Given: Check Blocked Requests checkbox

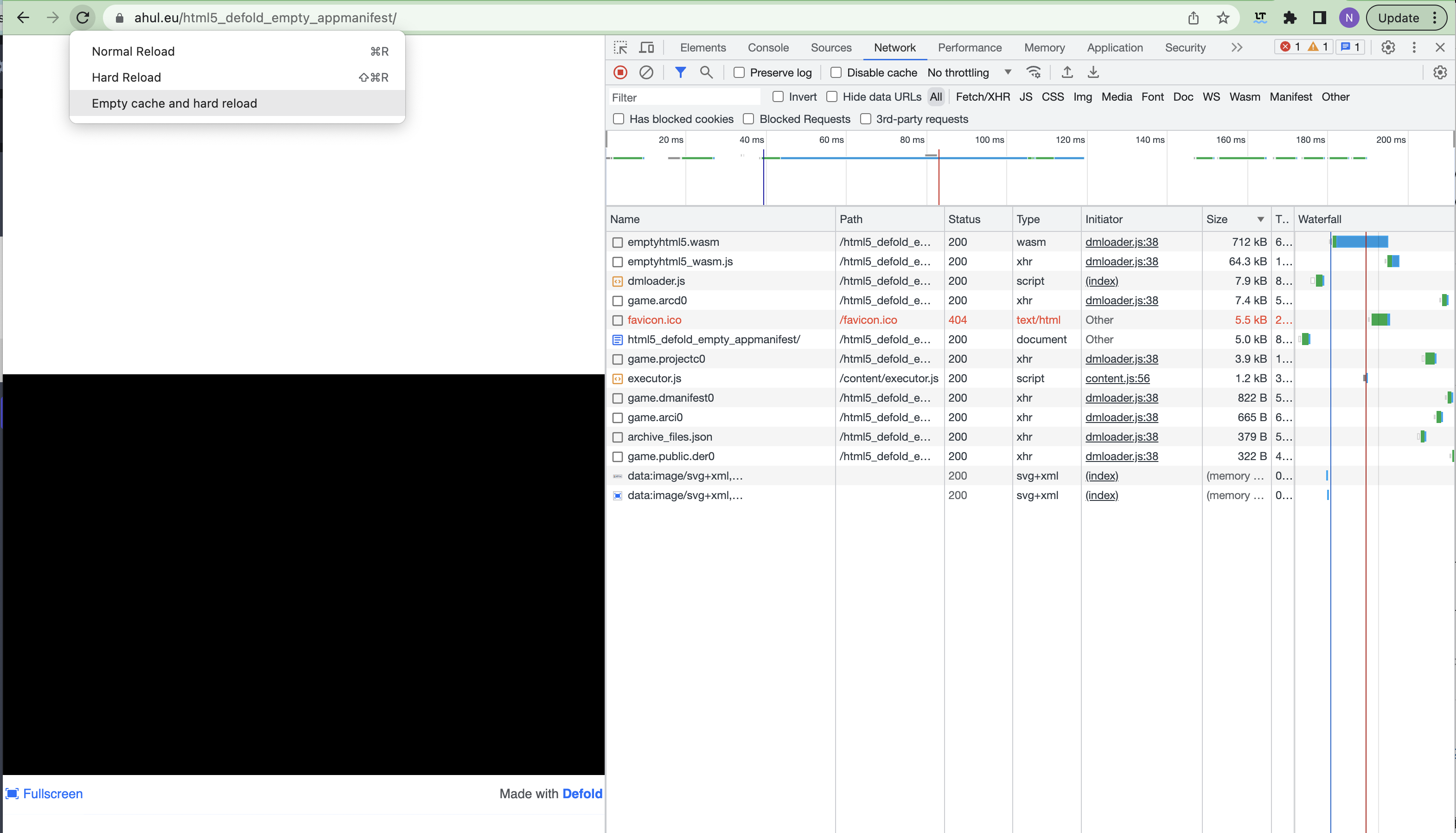Looking at the screenshot, I should click(x=748, y=119).
